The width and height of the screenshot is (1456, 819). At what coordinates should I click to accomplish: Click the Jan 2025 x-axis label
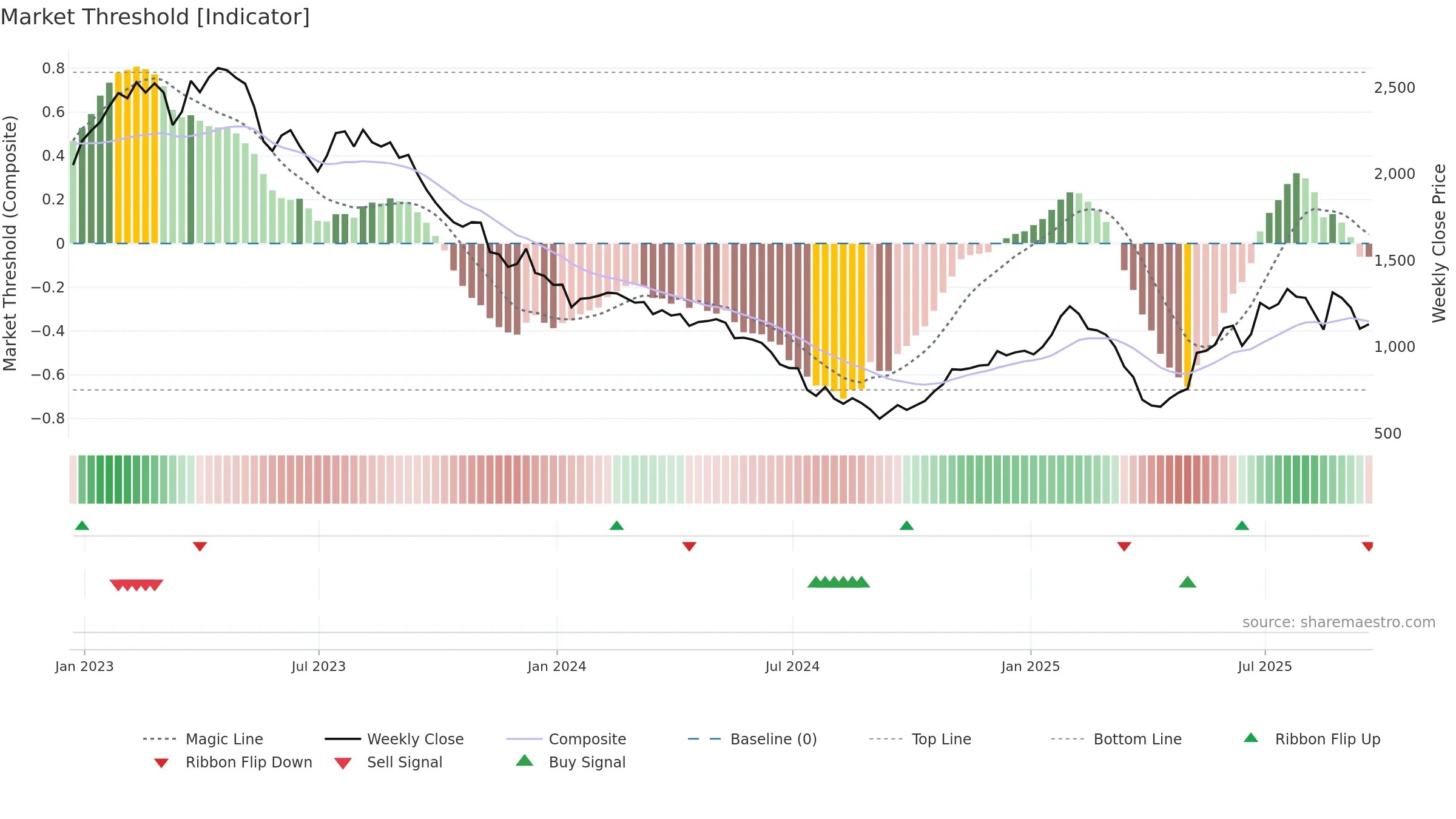point(1030,666)
